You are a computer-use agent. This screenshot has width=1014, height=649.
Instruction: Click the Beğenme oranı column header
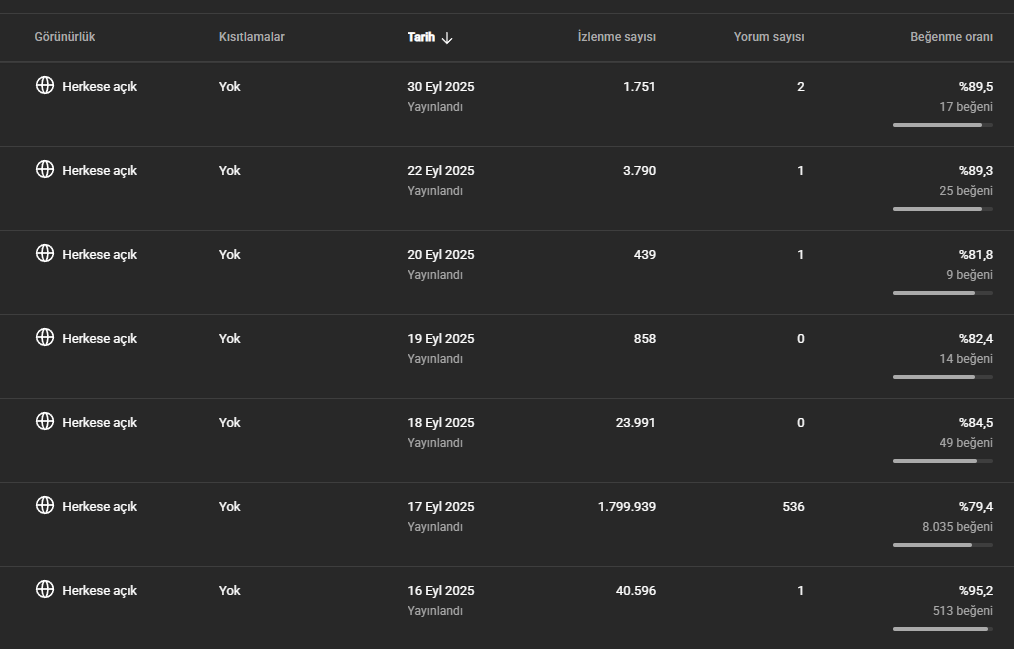click(x=951, y=37)
